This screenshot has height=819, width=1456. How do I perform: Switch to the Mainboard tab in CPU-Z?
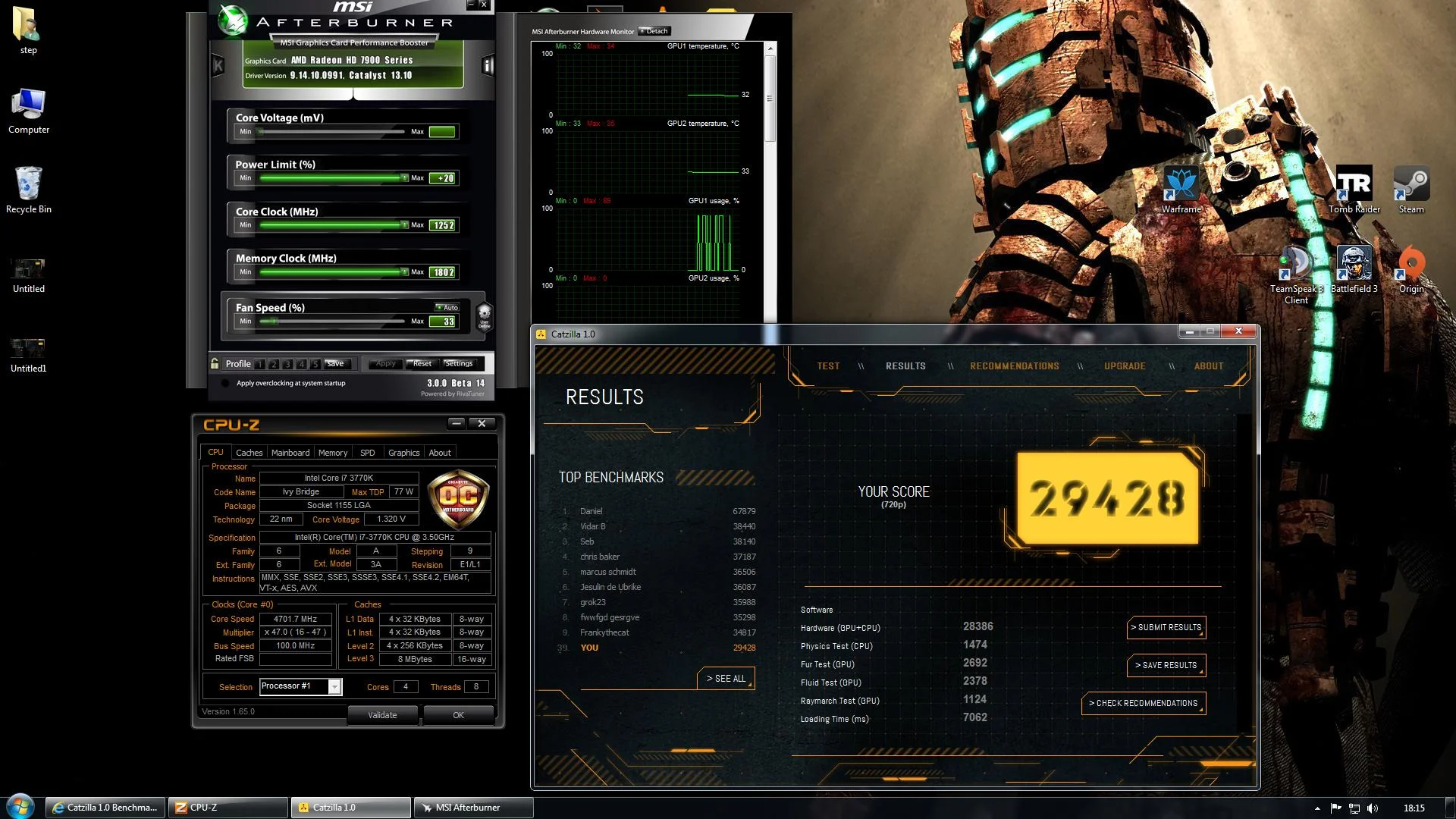pyautogui.click(x=290, y=453)
